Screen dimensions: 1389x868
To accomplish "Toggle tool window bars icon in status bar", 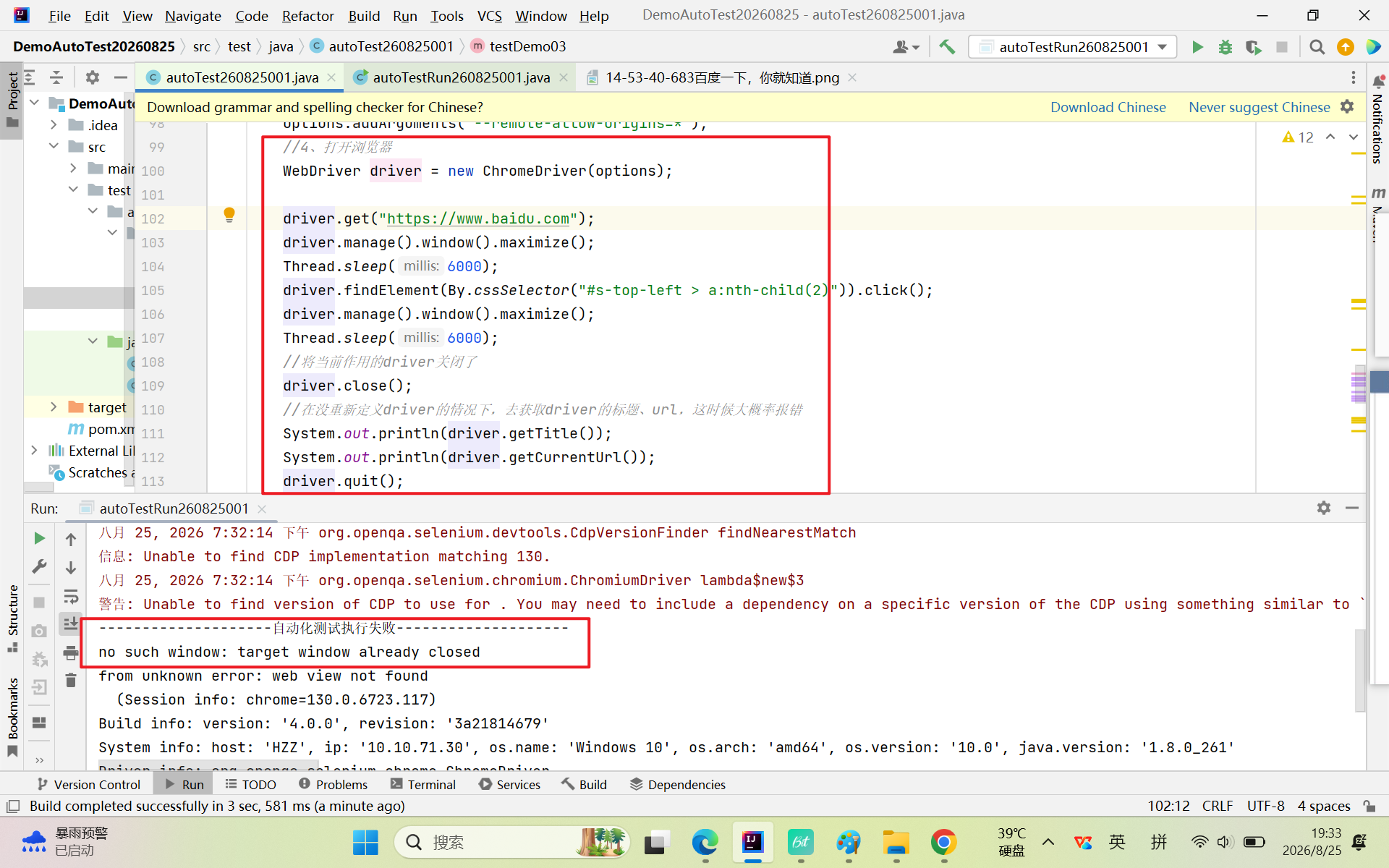I will coord(12,806).
